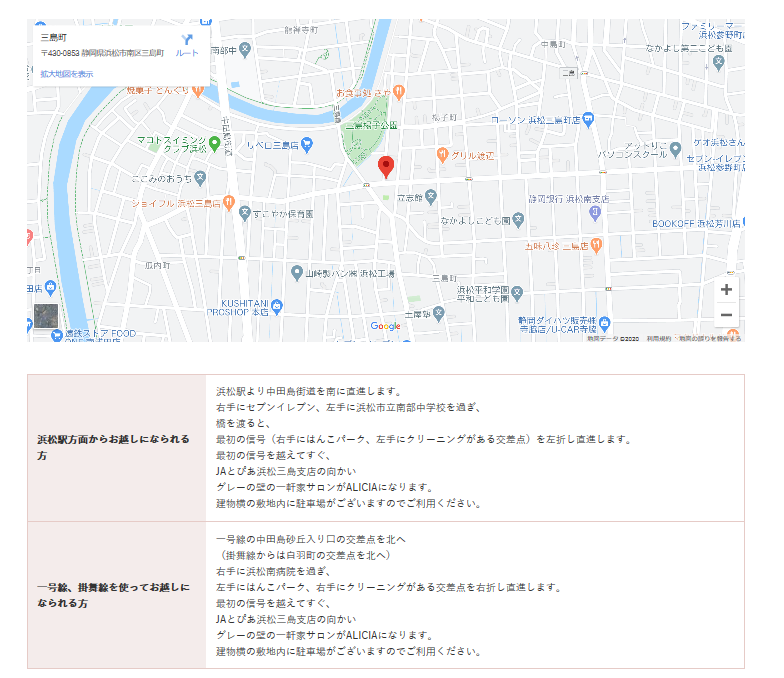Select the ローソン 浜松三島町店 store icon

588,119
